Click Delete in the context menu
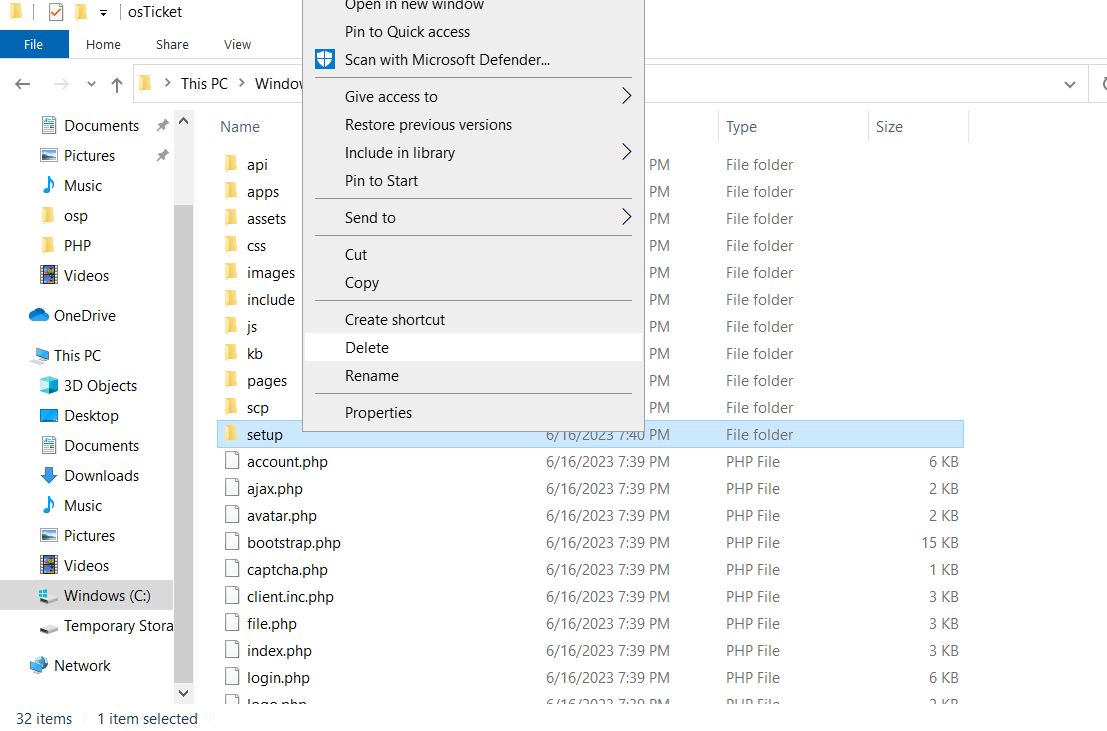 coord(473,347)
